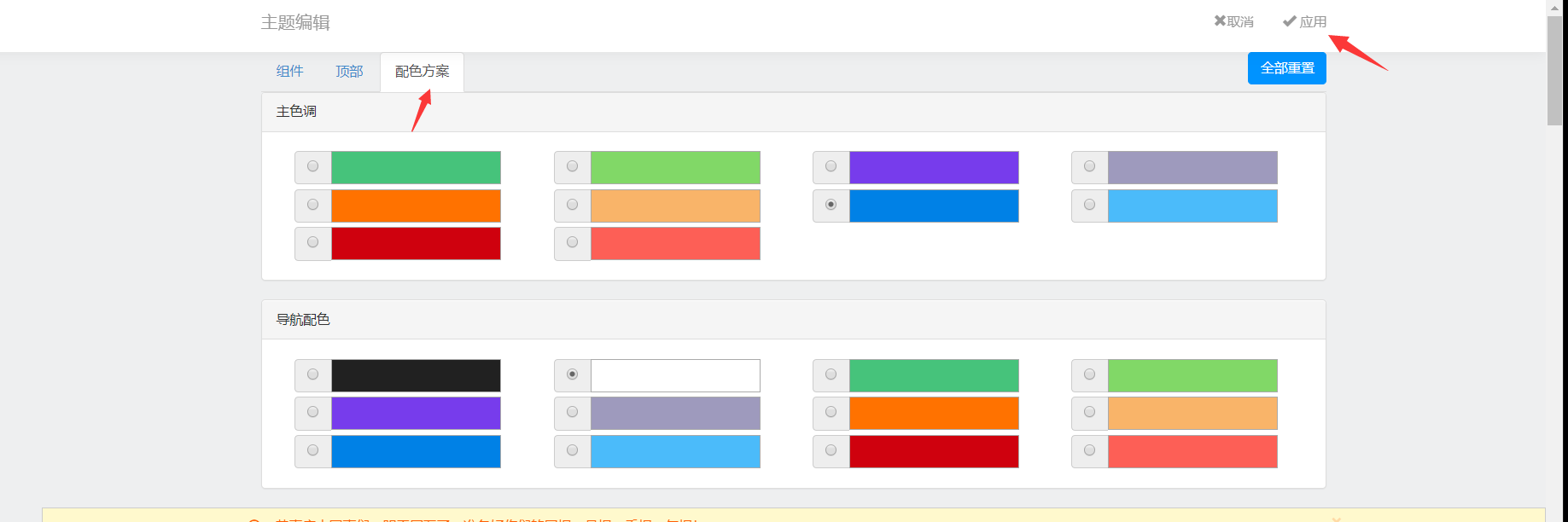
Task: Click the cancel X icon
Action: (1220, 20)
